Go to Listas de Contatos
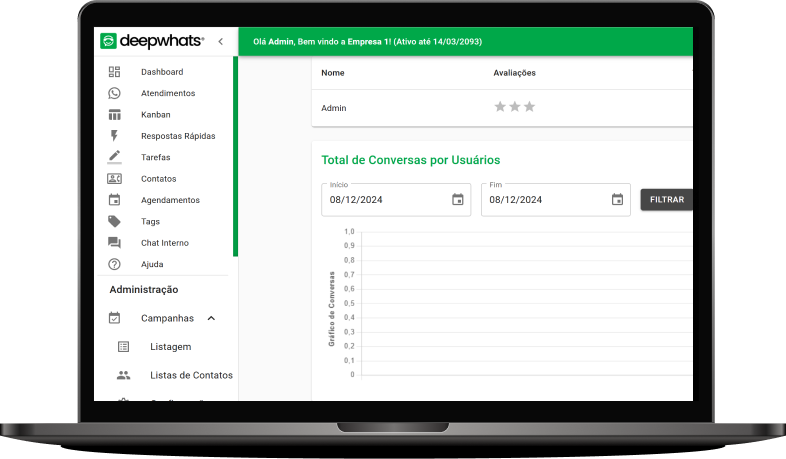 click(x=190, y=375)
